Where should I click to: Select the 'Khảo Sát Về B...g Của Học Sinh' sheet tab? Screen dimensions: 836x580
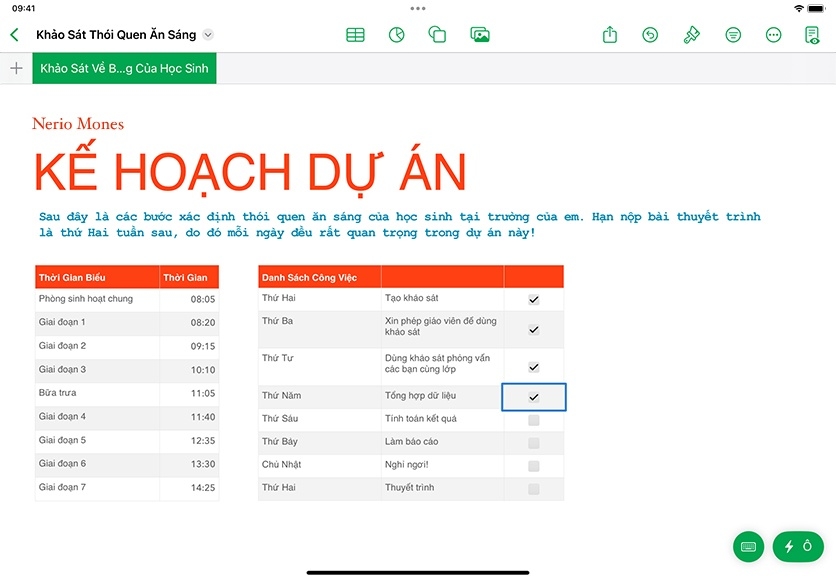coord(124,69)
